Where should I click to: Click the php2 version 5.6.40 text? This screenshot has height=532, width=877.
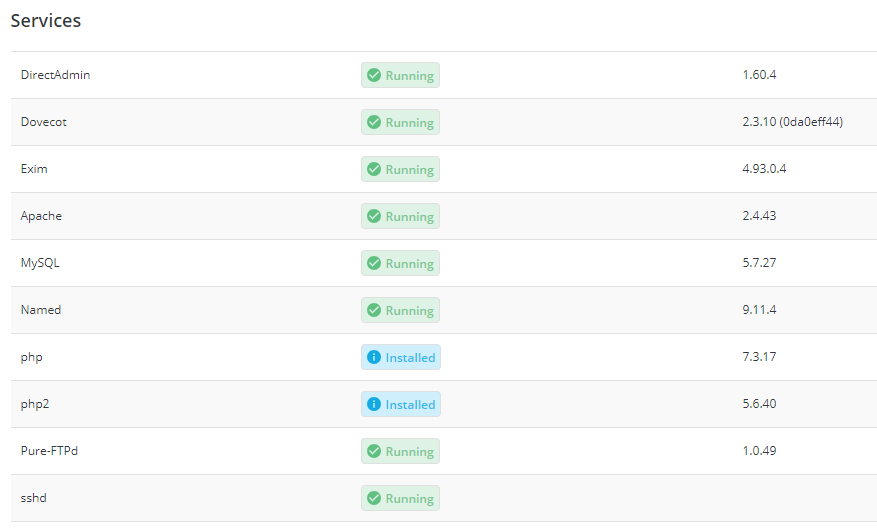coord(759,404)
